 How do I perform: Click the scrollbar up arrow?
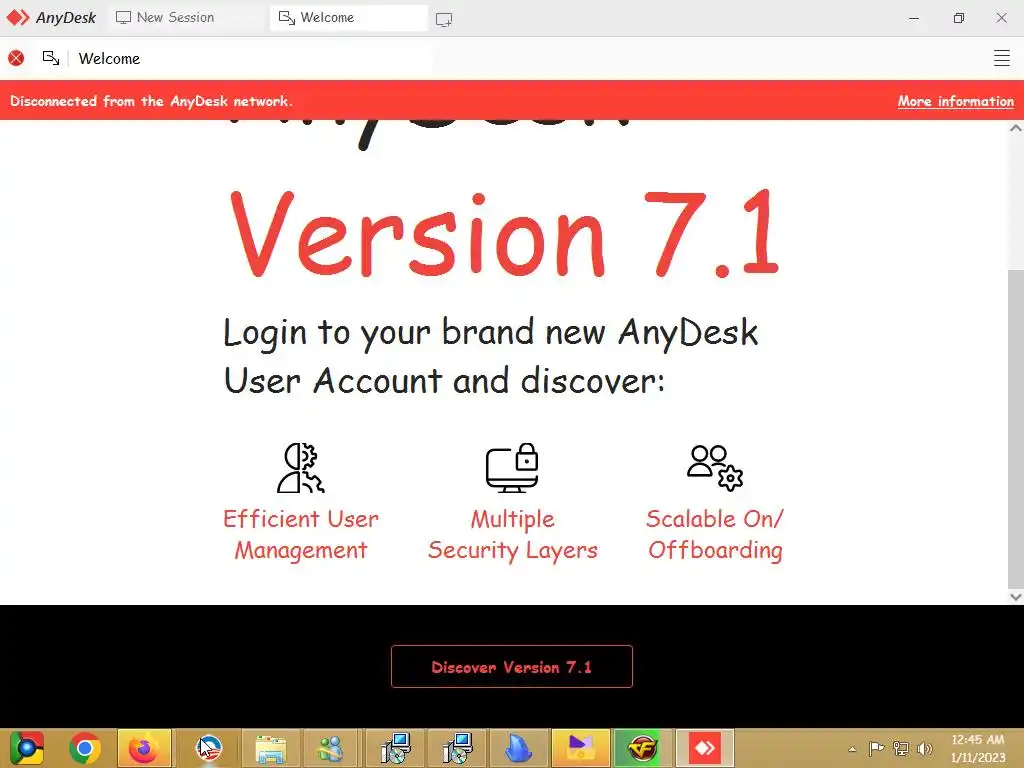[1016, 128]
